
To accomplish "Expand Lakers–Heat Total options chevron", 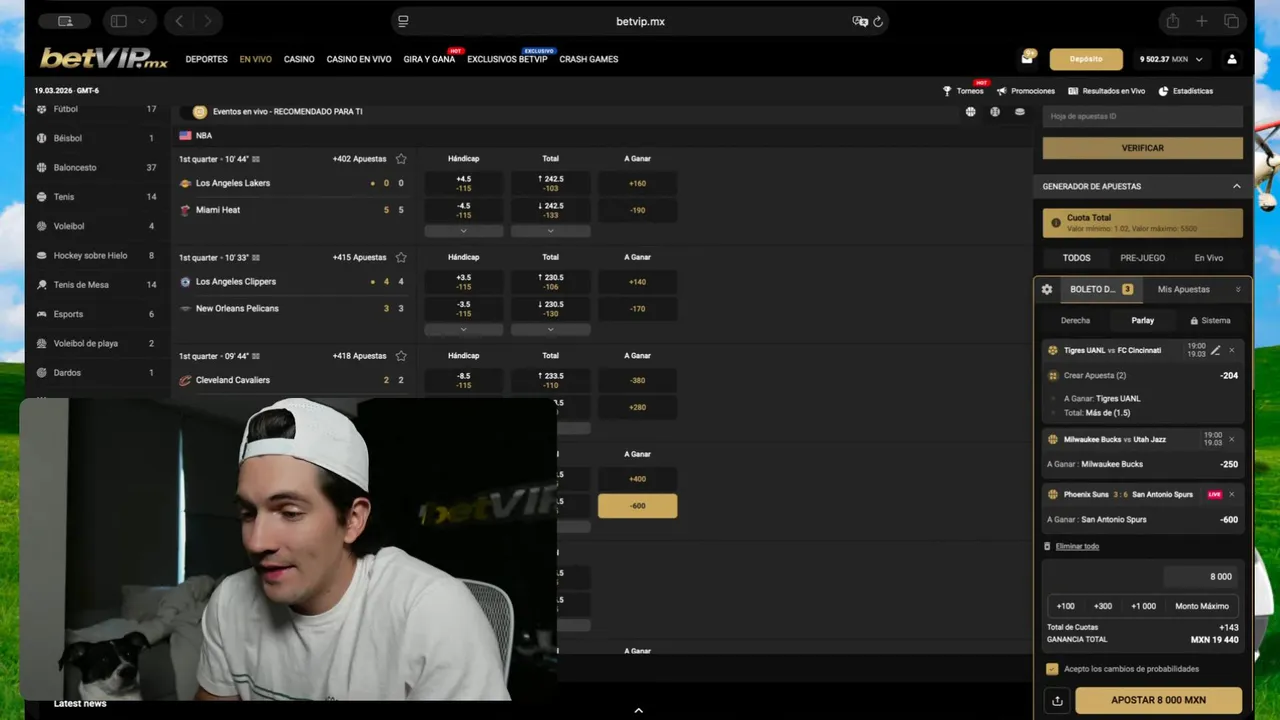I will (550, 231).
